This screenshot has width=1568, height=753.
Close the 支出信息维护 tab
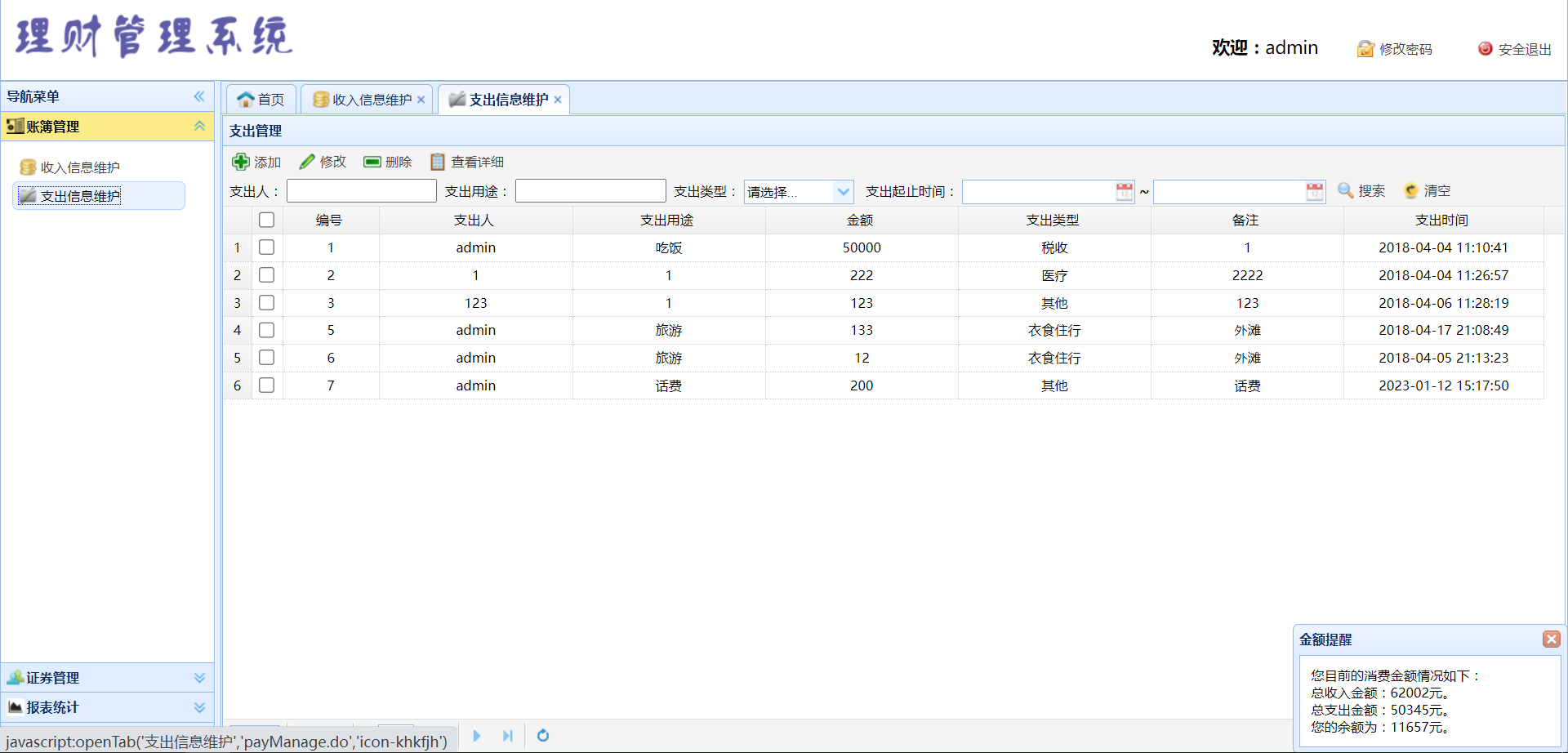(x=558, y=100)
